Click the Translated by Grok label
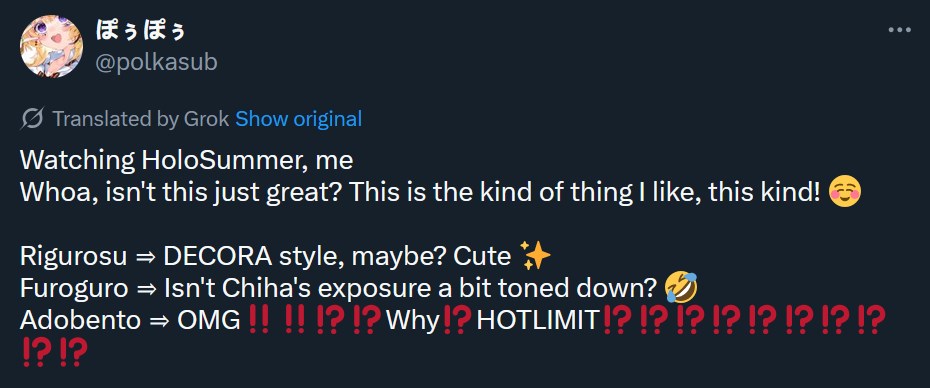Image resolution: width=930 pixels, height=388 pixels. tap(141, 119)
